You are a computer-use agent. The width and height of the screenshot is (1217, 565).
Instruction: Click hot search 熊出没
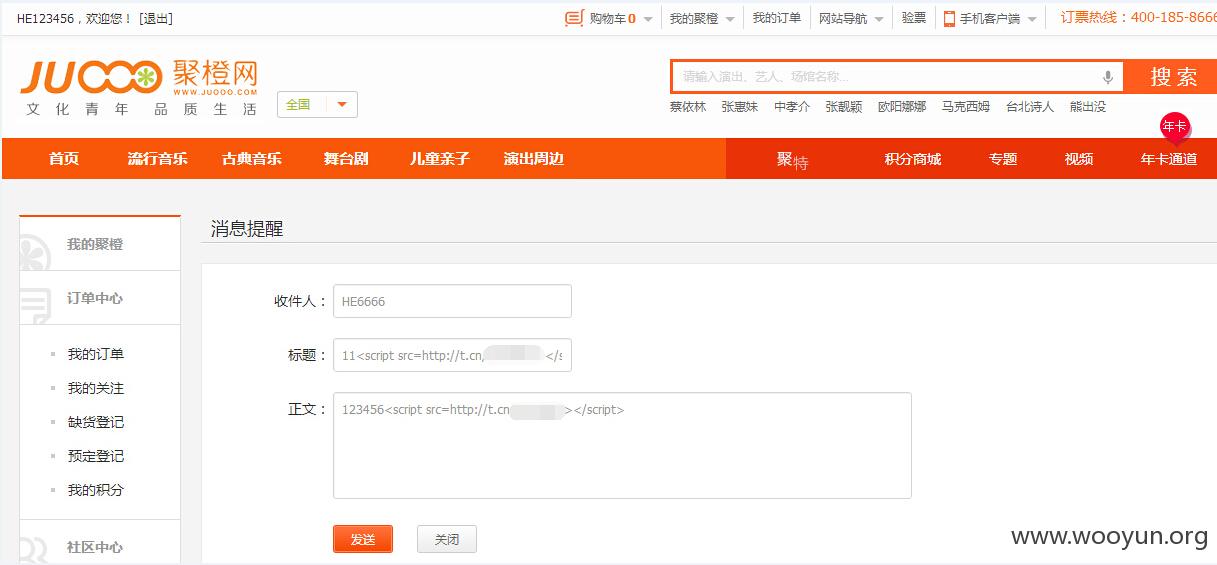1088,107
